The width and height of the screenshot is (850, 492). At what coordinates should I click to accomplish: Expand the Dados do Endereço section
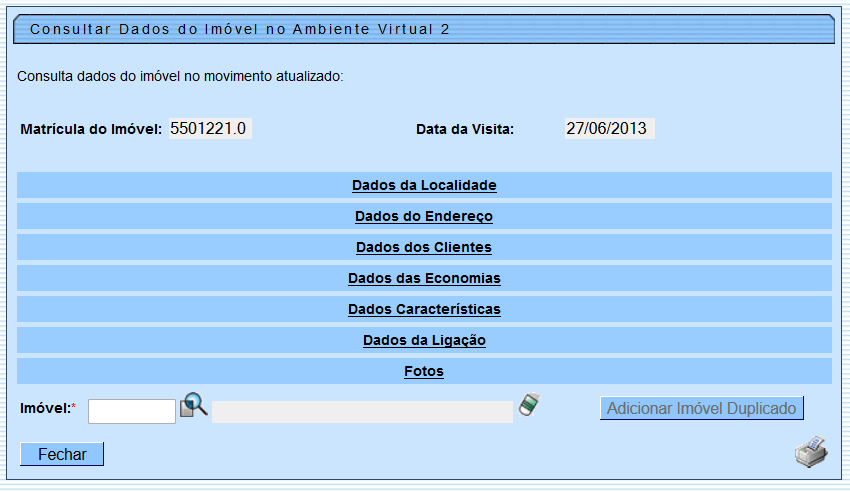click(424, 216)
